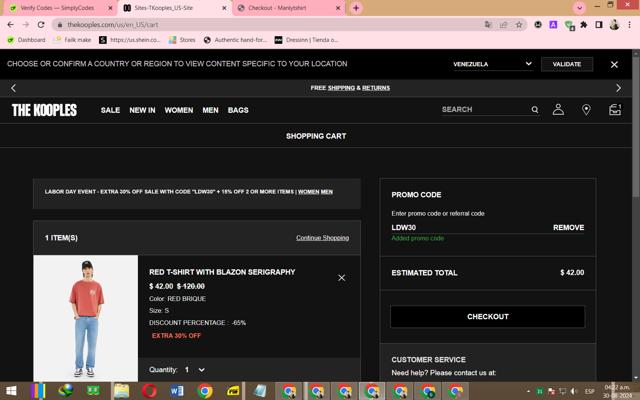
Task: Remove the red T-shirt from cart
Action: tap(342, 278)
